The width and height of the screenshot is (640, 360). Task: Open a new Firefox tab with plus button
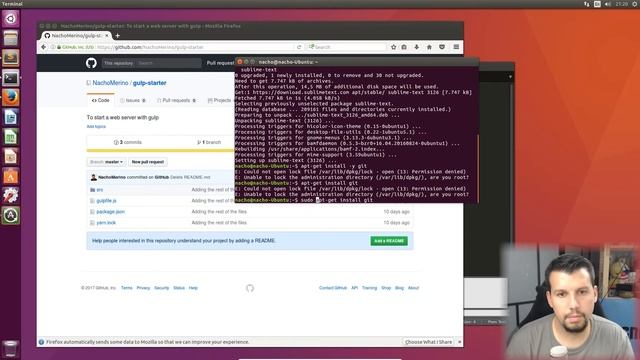(118, 36)
